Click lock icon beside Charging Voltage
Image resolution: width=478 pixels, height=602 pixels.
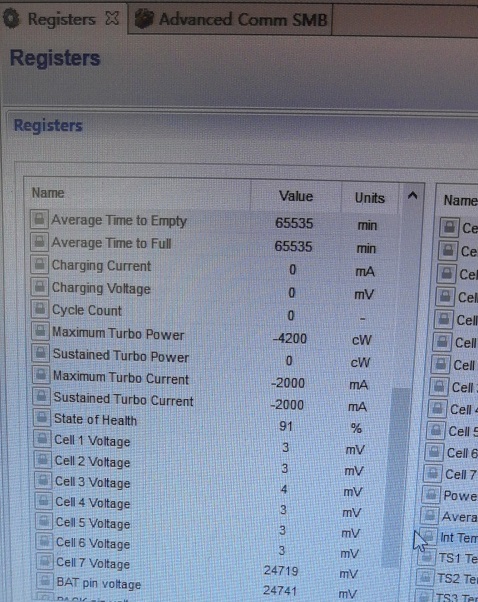40,287
